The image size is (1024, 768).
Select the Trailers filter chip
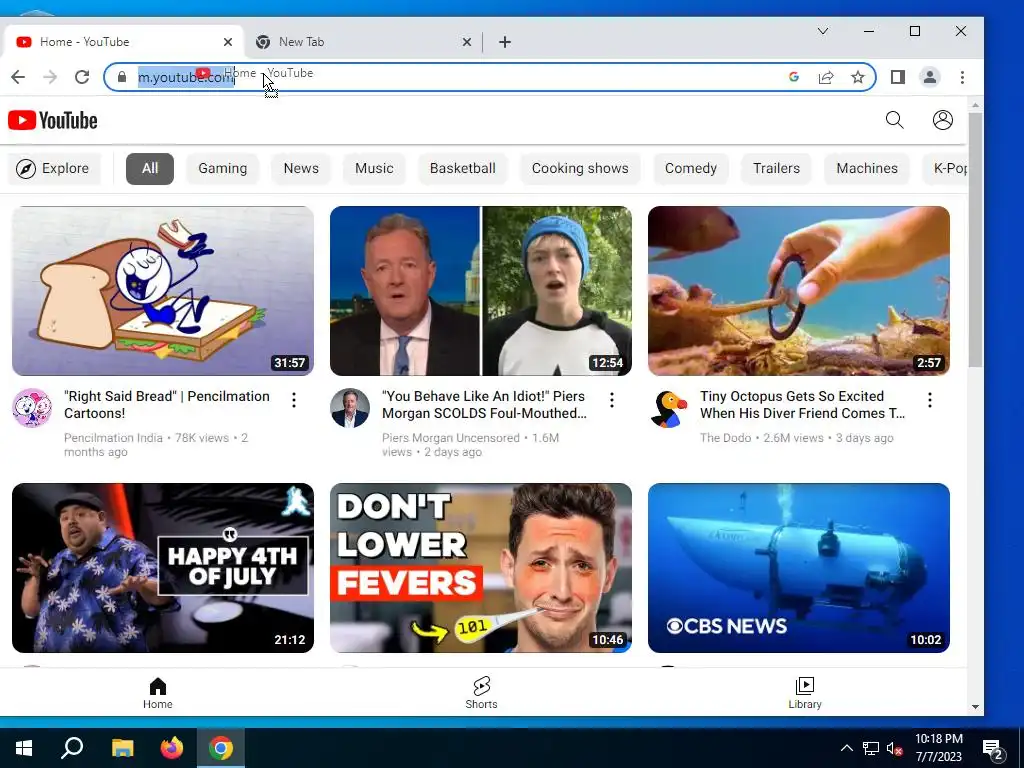point(776,168)
